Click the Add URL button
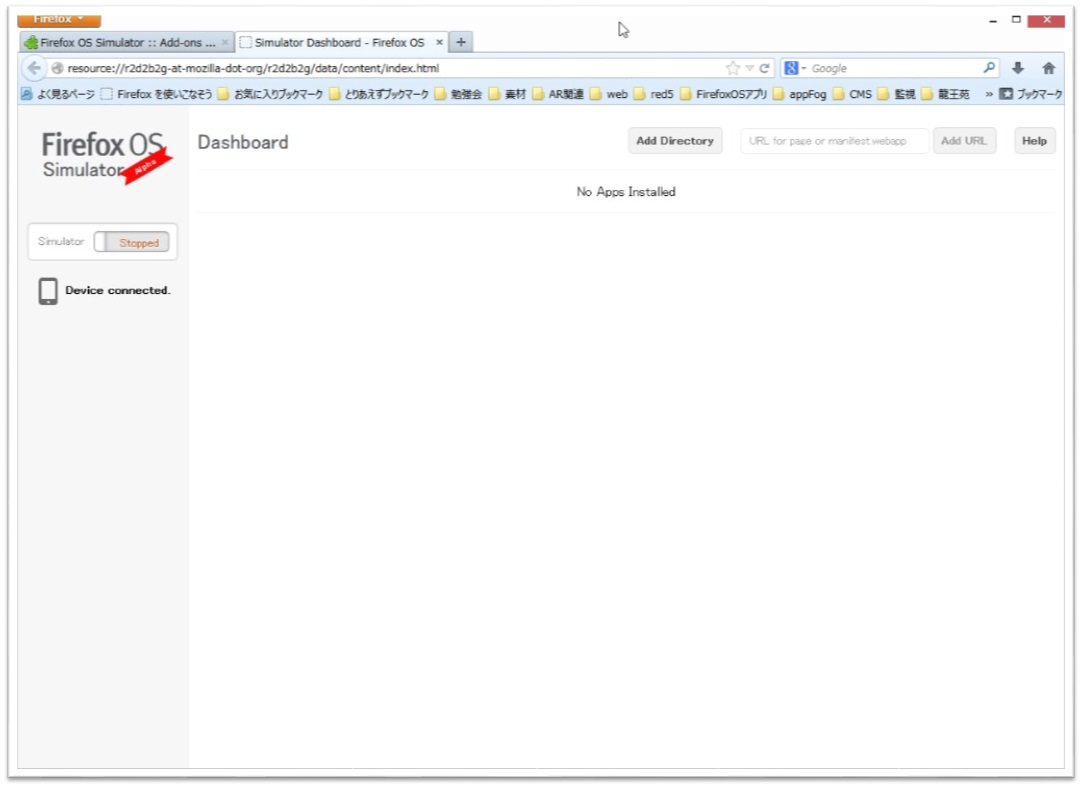This screenshot has height=788, width=1082. [964, 141]
